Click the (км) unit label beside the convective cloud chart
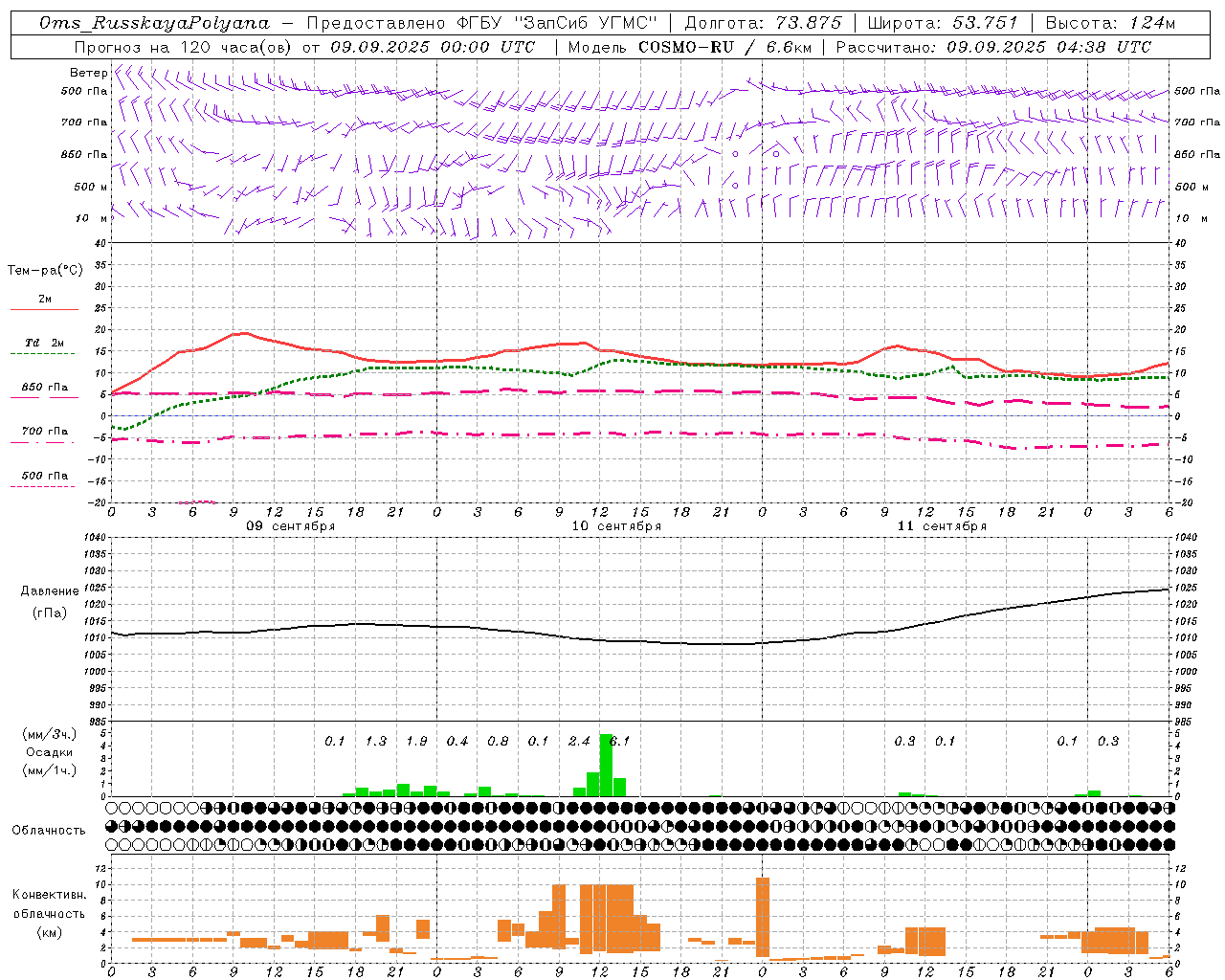Image resolution: width=1225 pixels, height=980 pixels. point(49,932)
